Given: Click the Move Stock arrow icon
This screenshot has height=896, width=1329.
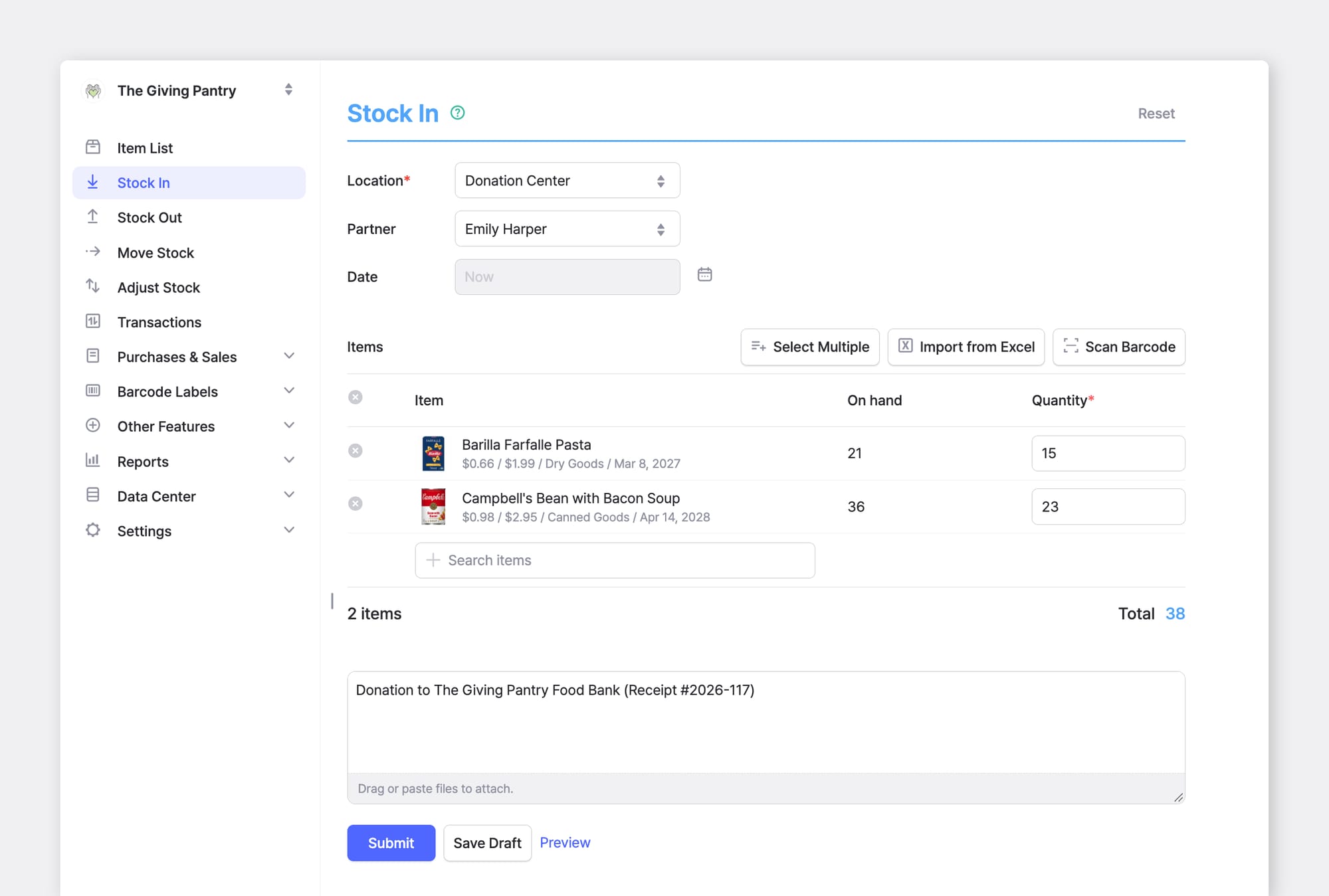Looking at the screenshot, I should click(93, 252).
